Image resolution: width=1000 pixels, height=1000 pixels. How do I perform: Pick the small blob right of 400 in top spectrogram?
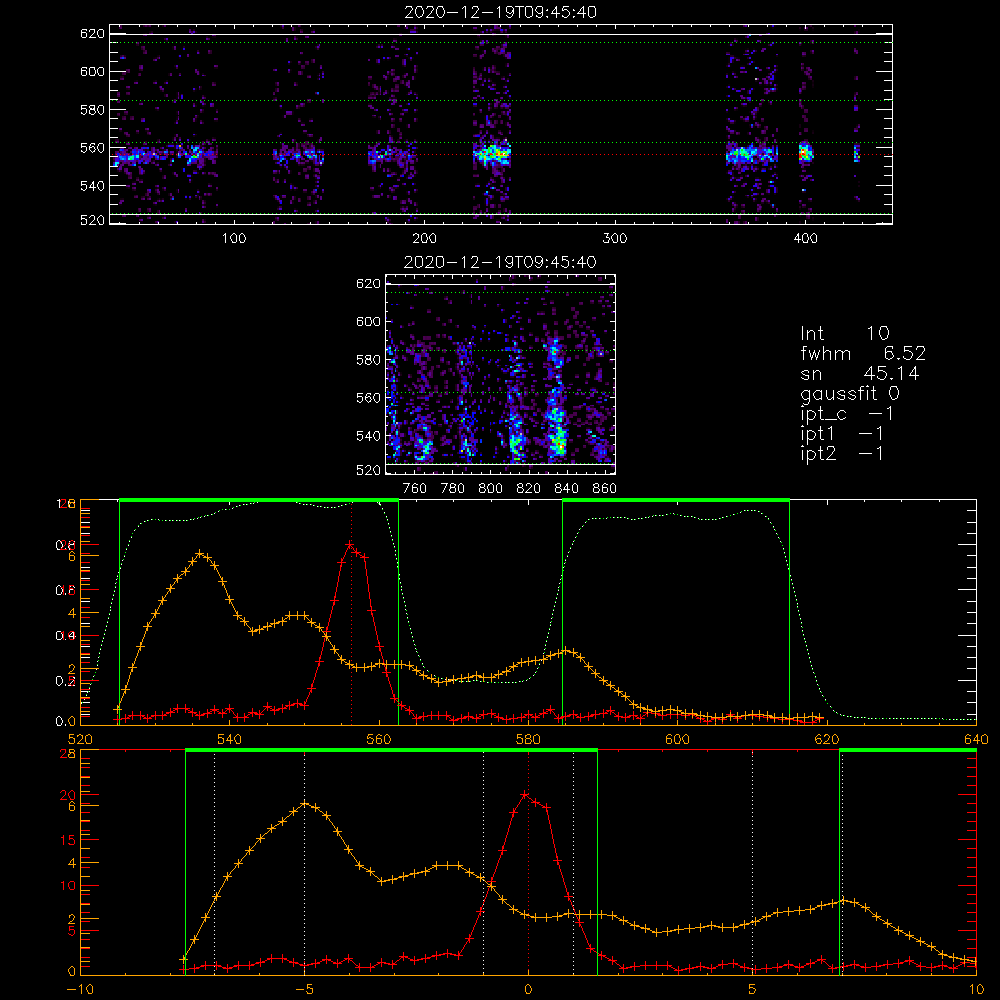[x=857, y=153]
